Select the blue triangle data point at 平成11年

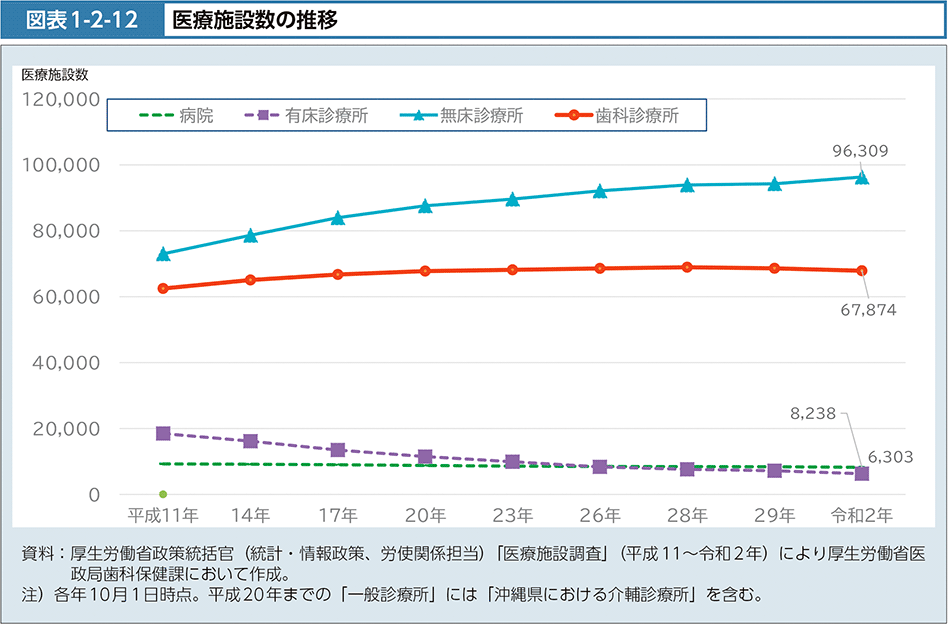(163, 254)
